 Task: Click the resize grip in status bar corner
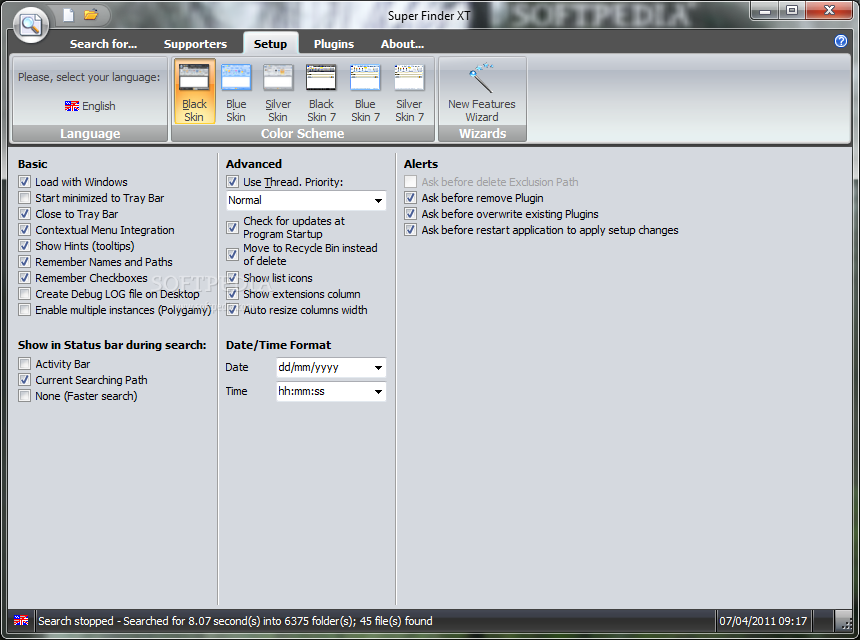(x=845, y=625)
